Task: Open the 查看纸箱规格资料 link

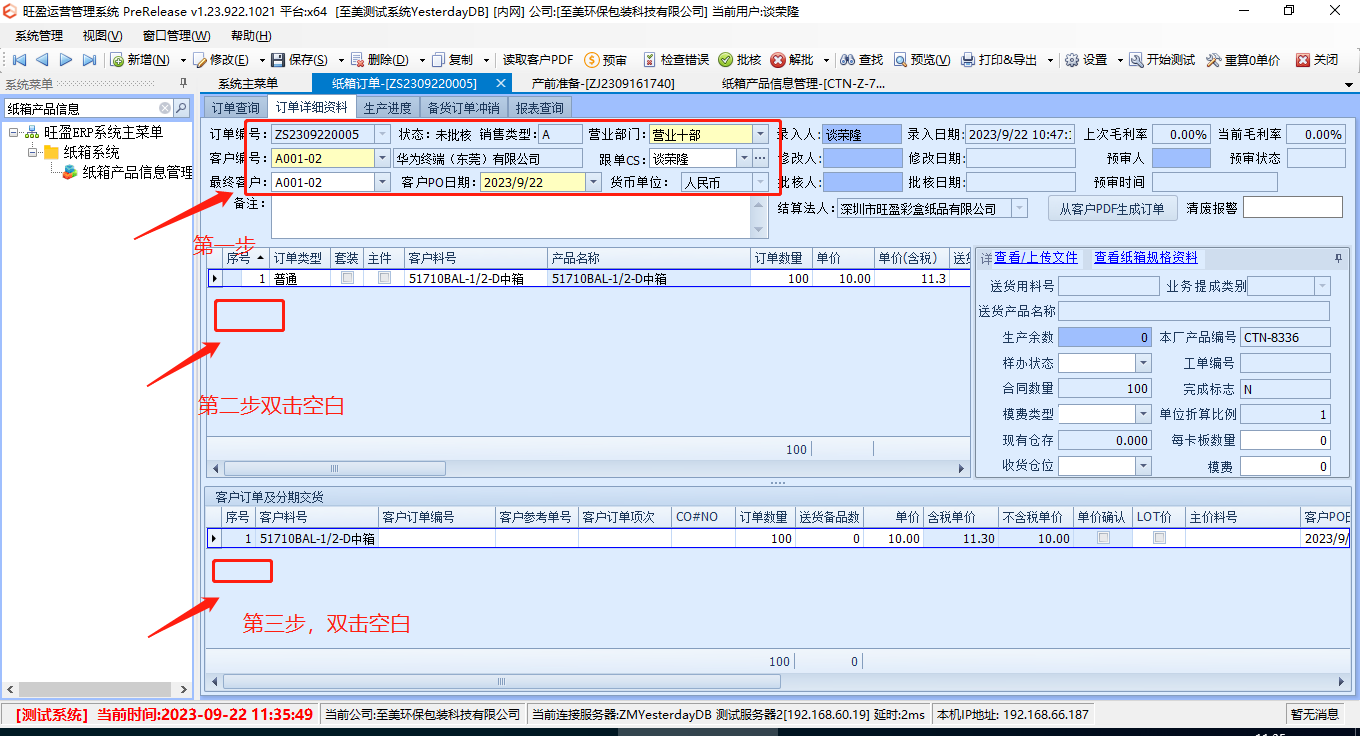Action: tap(1146, 258)
